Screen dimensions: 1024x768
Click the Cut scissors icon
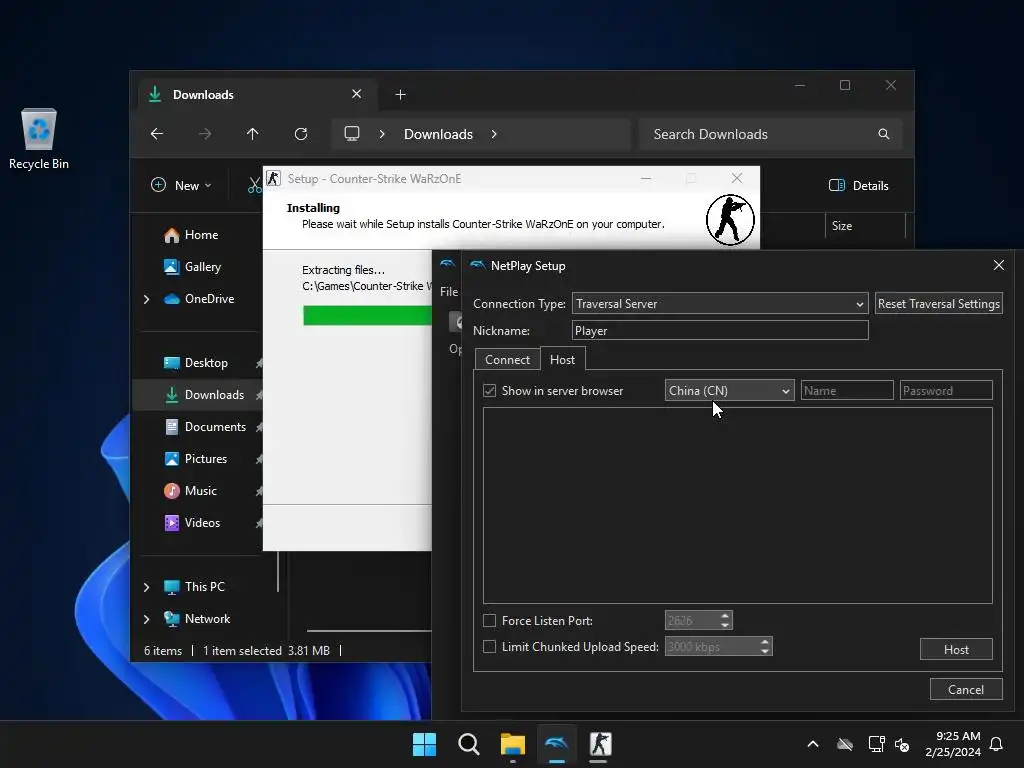coord(254,185)
